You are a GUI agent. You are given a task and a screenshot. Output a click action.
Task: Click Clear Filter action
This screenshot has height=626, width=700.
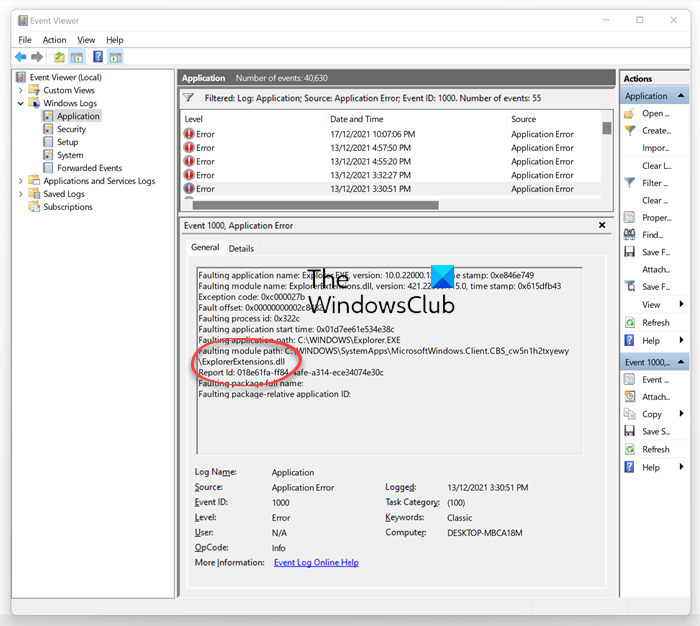pyautogui.click(x=655, y=200)
